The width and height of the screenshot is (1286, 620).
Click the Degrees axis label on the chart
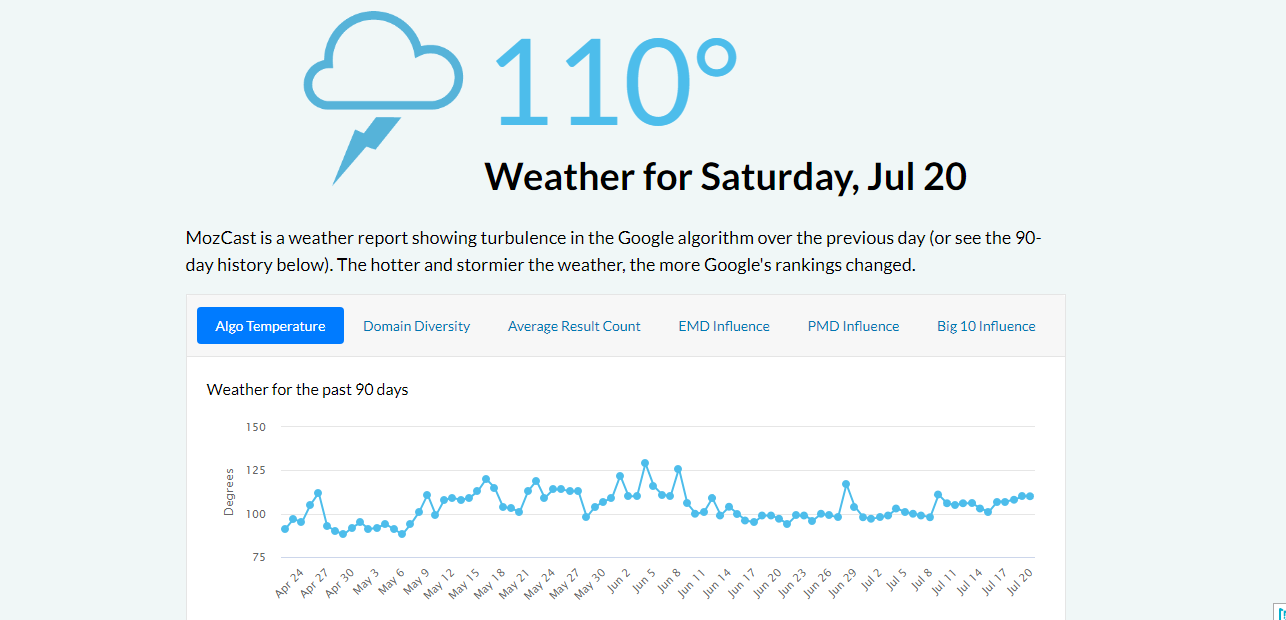[228, 491]
